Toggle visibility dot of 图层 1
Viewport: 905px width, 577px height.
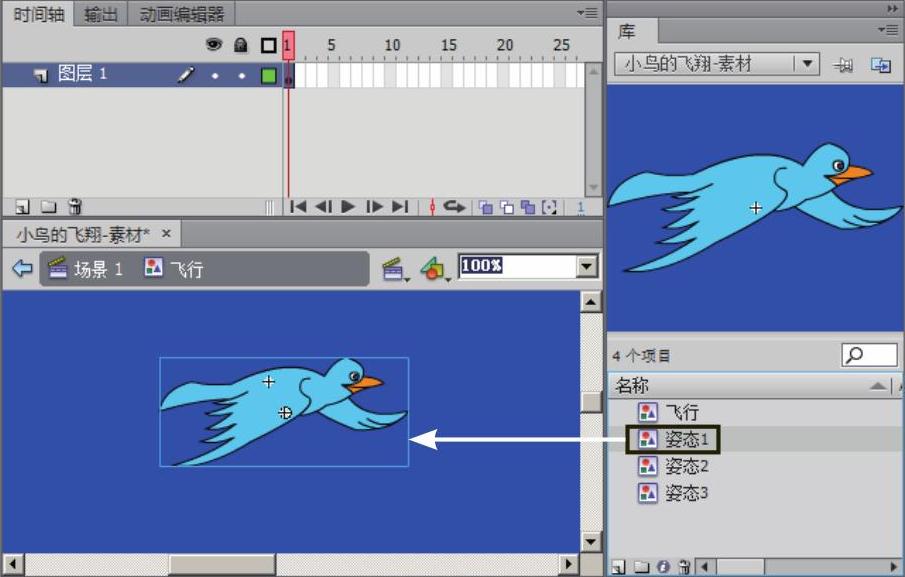(x=215, y=76)
